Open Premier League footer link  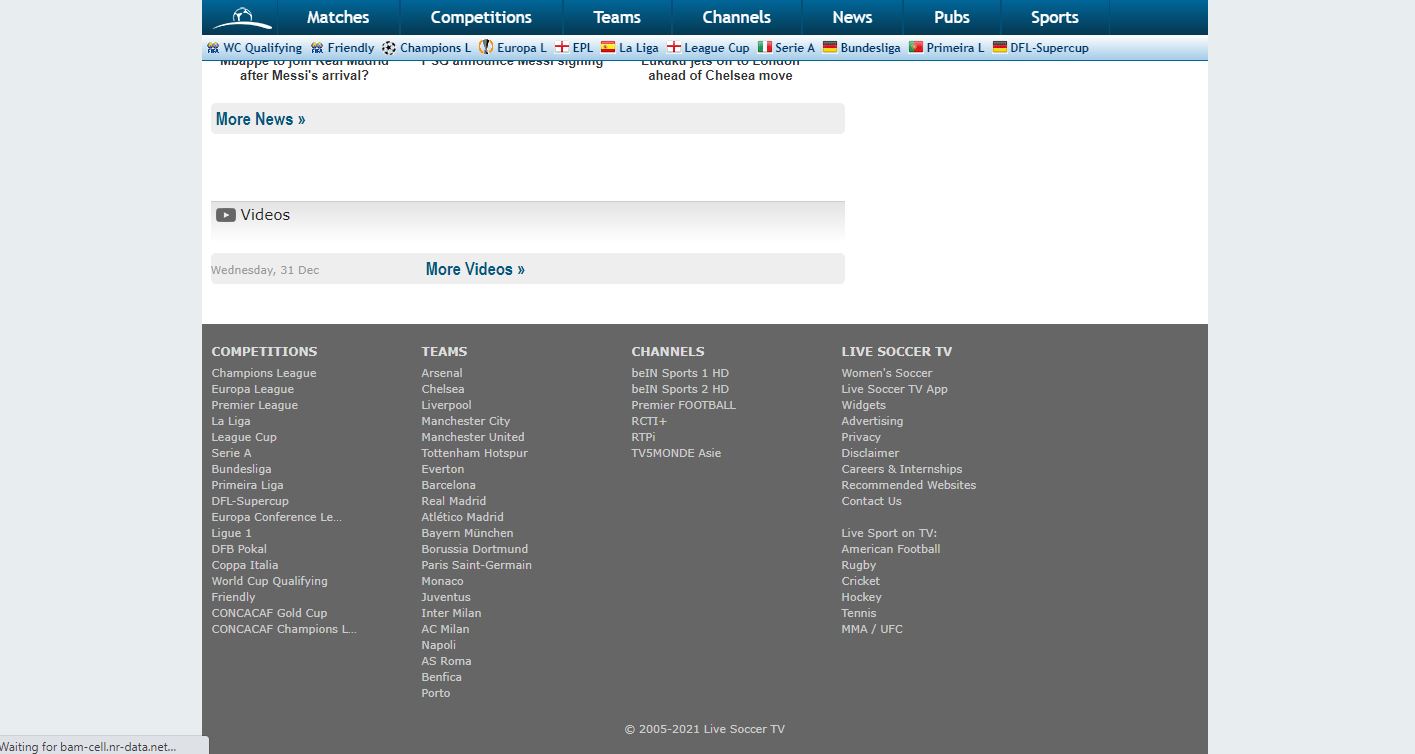[255, 405]
